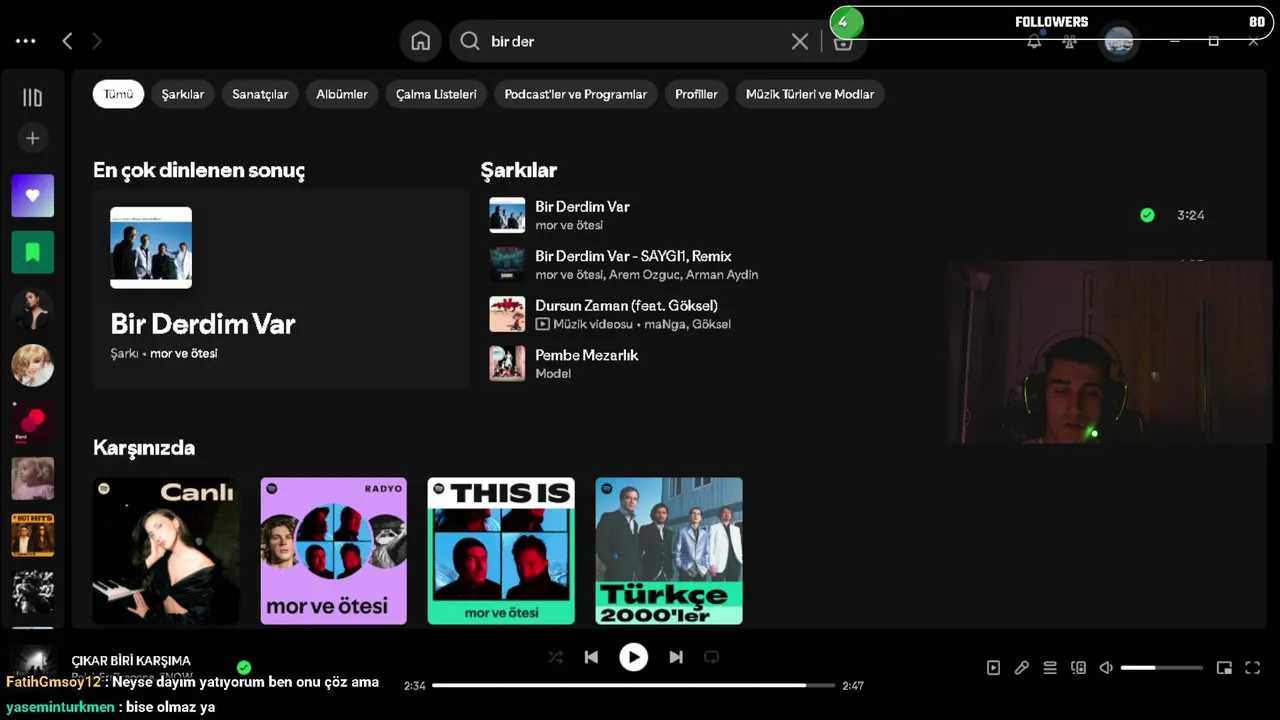Viewport: 1280px width, 720px height.
Task: Toggle the queue icon
Action: [x=1050, y=668]
